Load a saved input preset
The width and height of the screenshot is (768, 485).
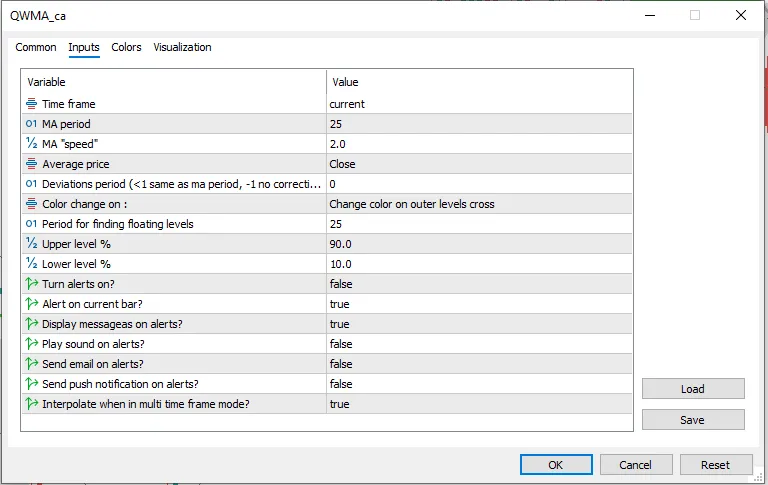point(693,389)
